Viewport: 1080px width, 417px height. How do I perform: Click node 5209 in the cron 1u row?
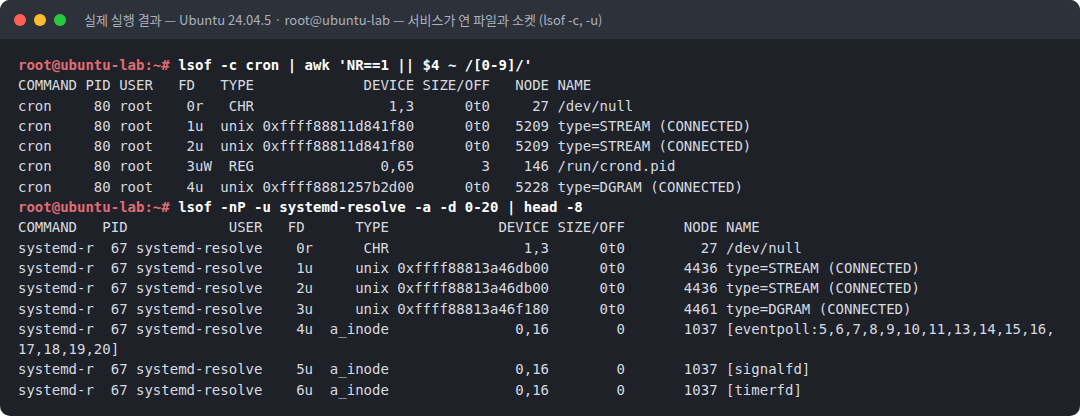click(532, 126)
